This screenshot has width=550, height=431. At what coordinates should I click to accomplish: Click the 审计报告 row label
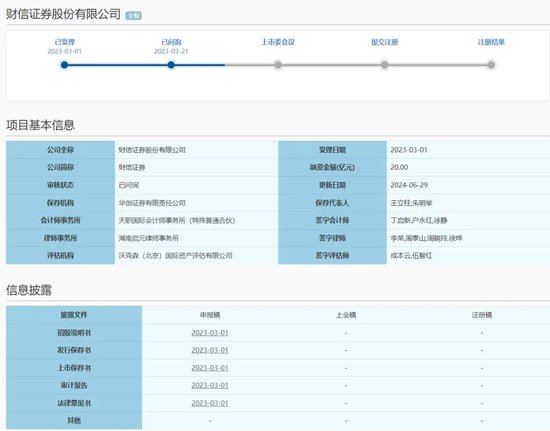click(74, 385)
